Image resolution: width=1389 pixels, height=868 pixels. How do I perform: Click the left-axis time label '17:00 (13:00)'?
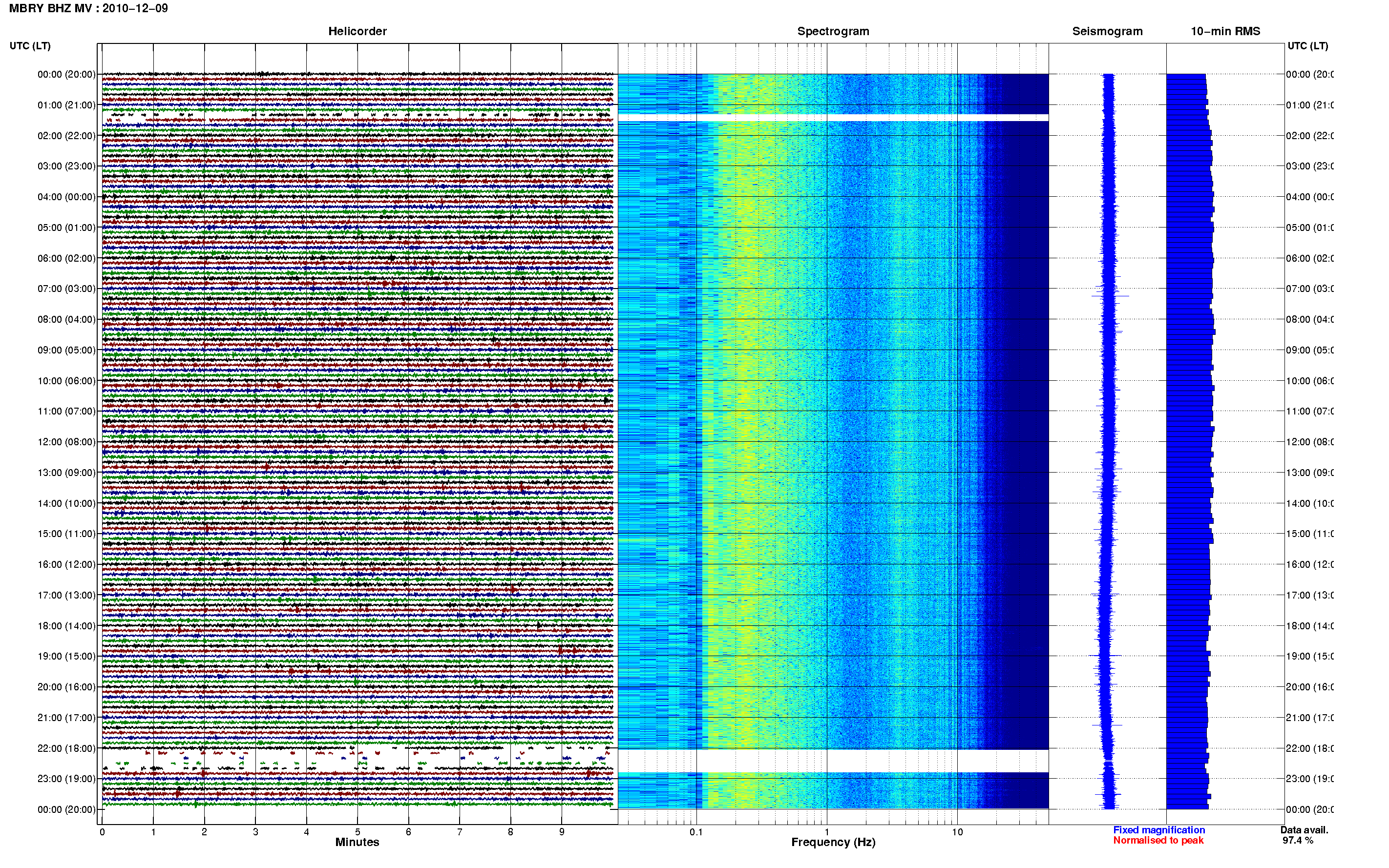pos(66,595)
